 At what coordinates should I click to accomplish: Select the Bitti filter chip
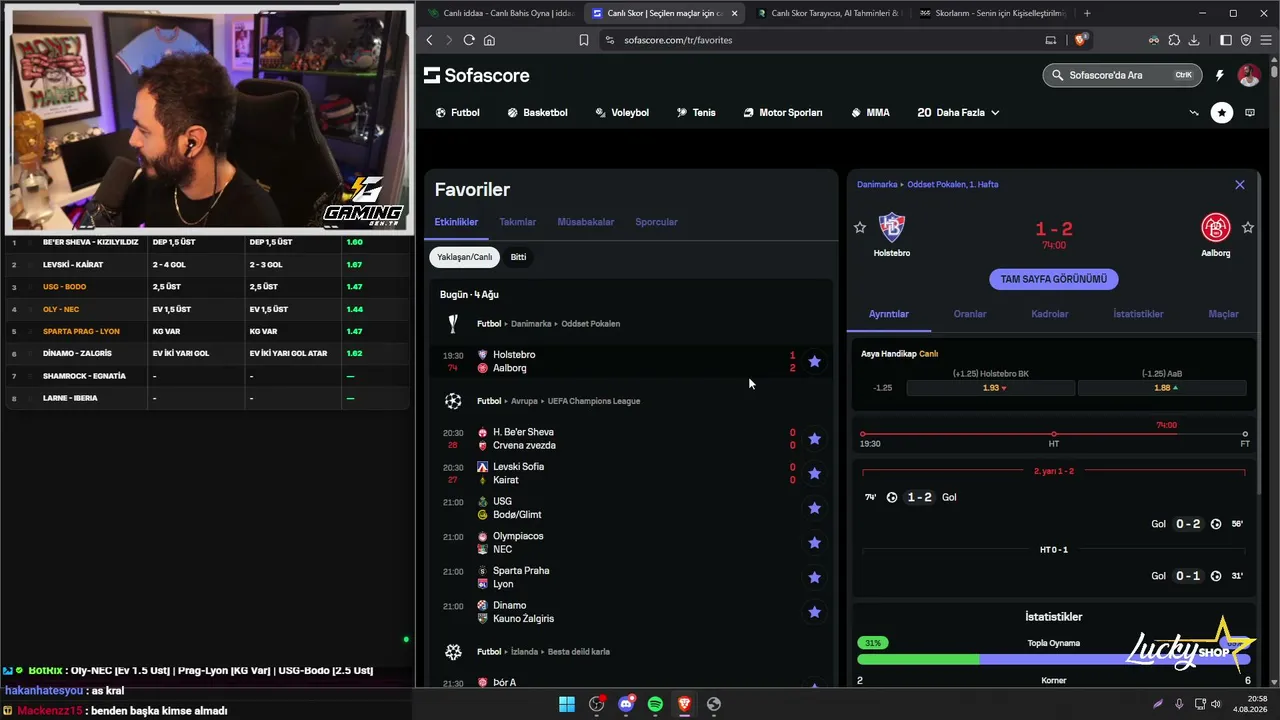point(518,257)
